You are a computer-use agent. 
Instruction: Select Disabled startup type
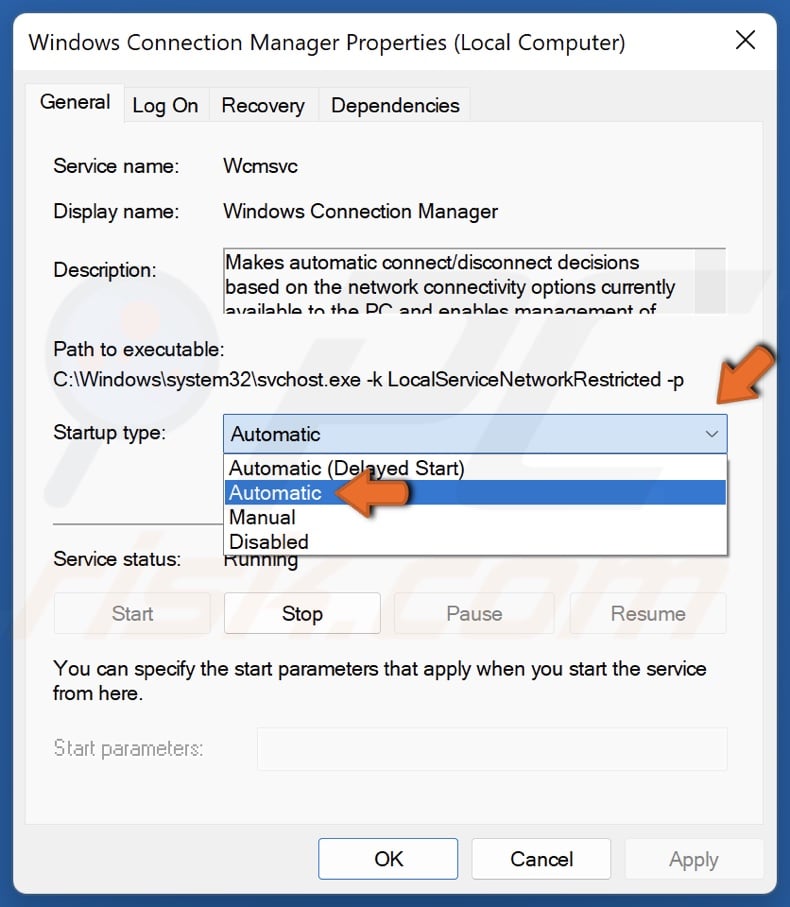(x=267, y=541)
